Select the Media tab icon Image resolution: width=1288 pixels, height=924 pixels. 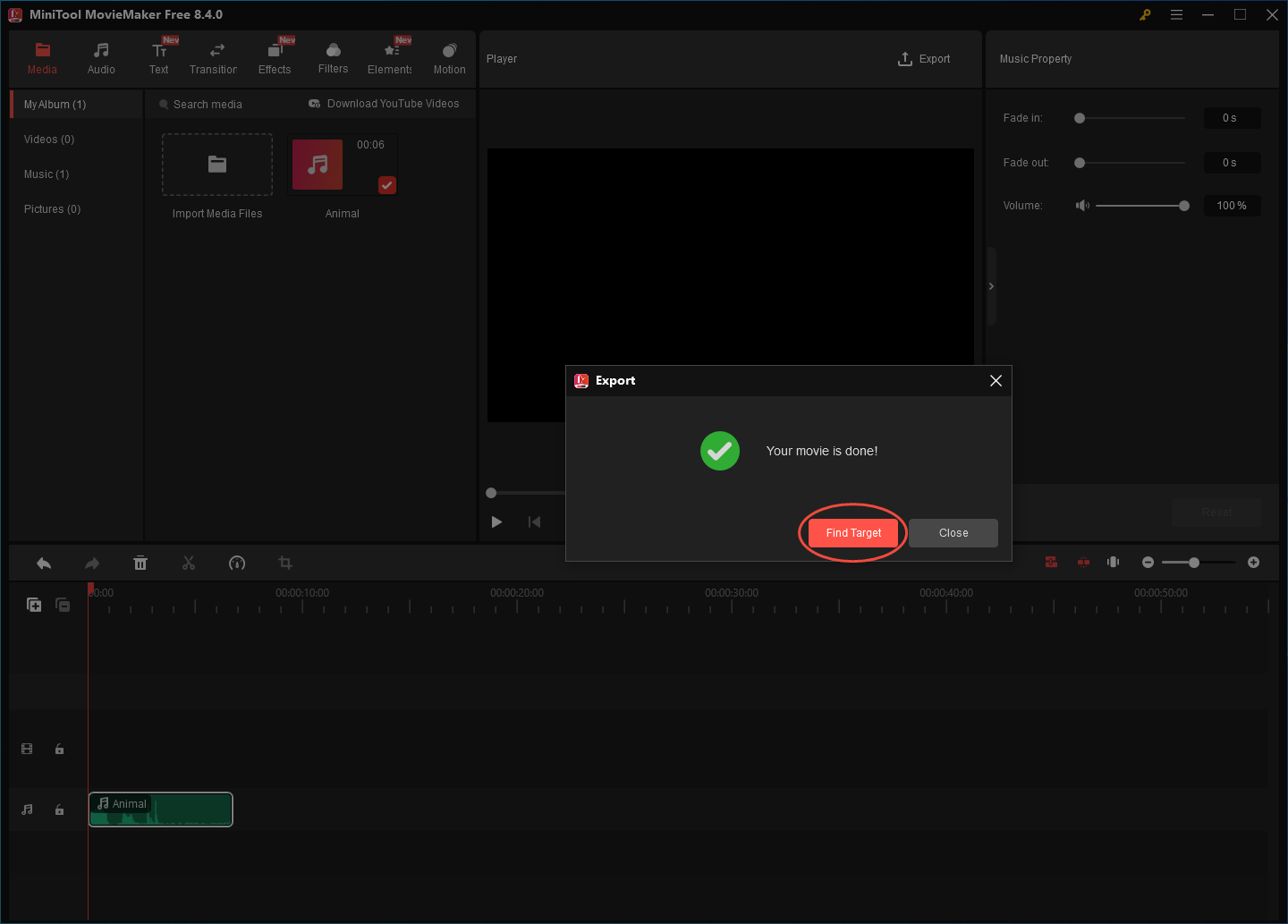pos(42,52)
